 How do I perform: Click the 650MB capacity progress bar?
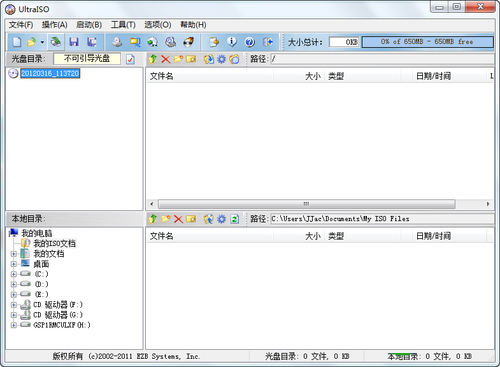point(427,42)
